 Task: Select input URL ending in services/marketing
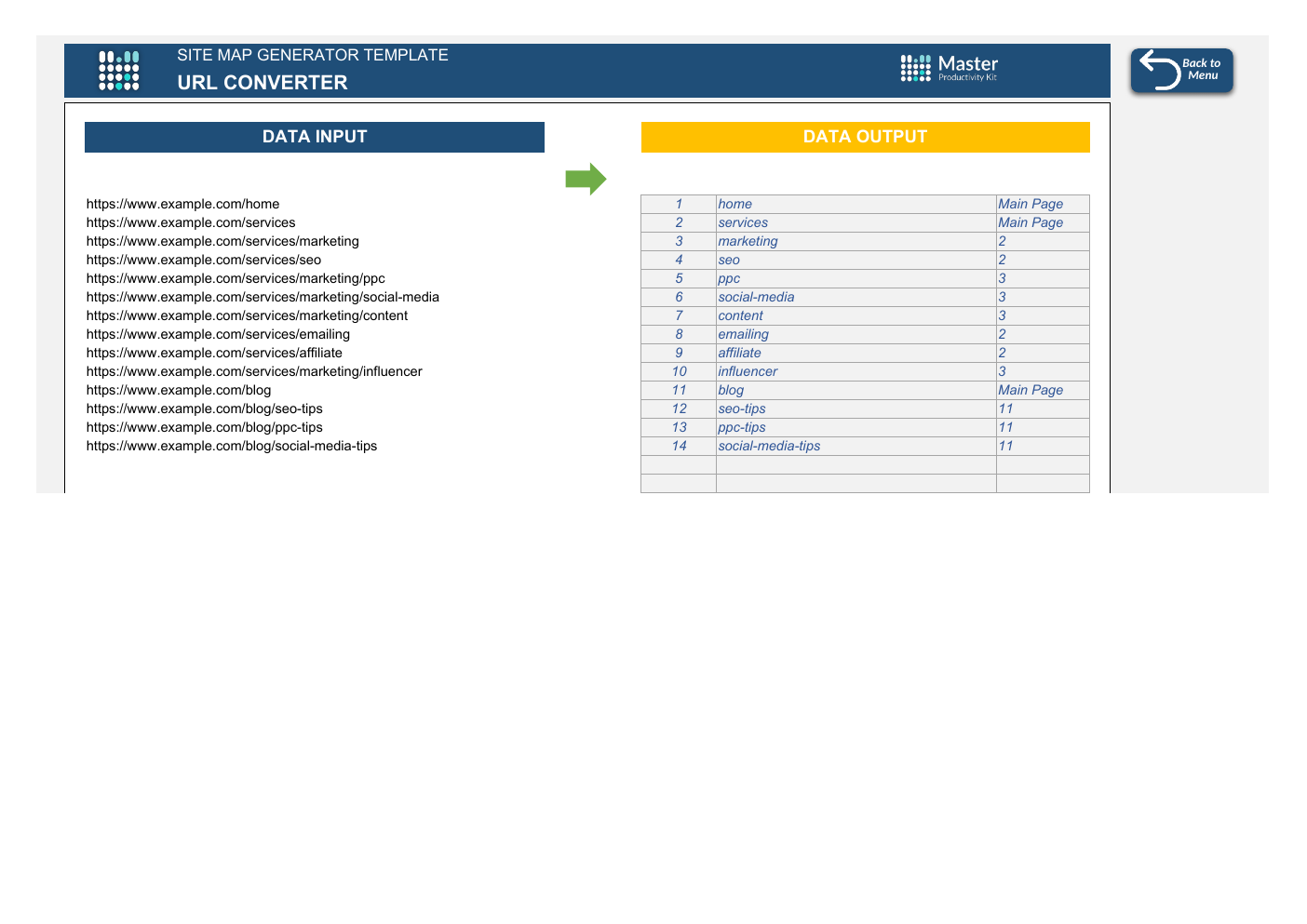point(222,241)
